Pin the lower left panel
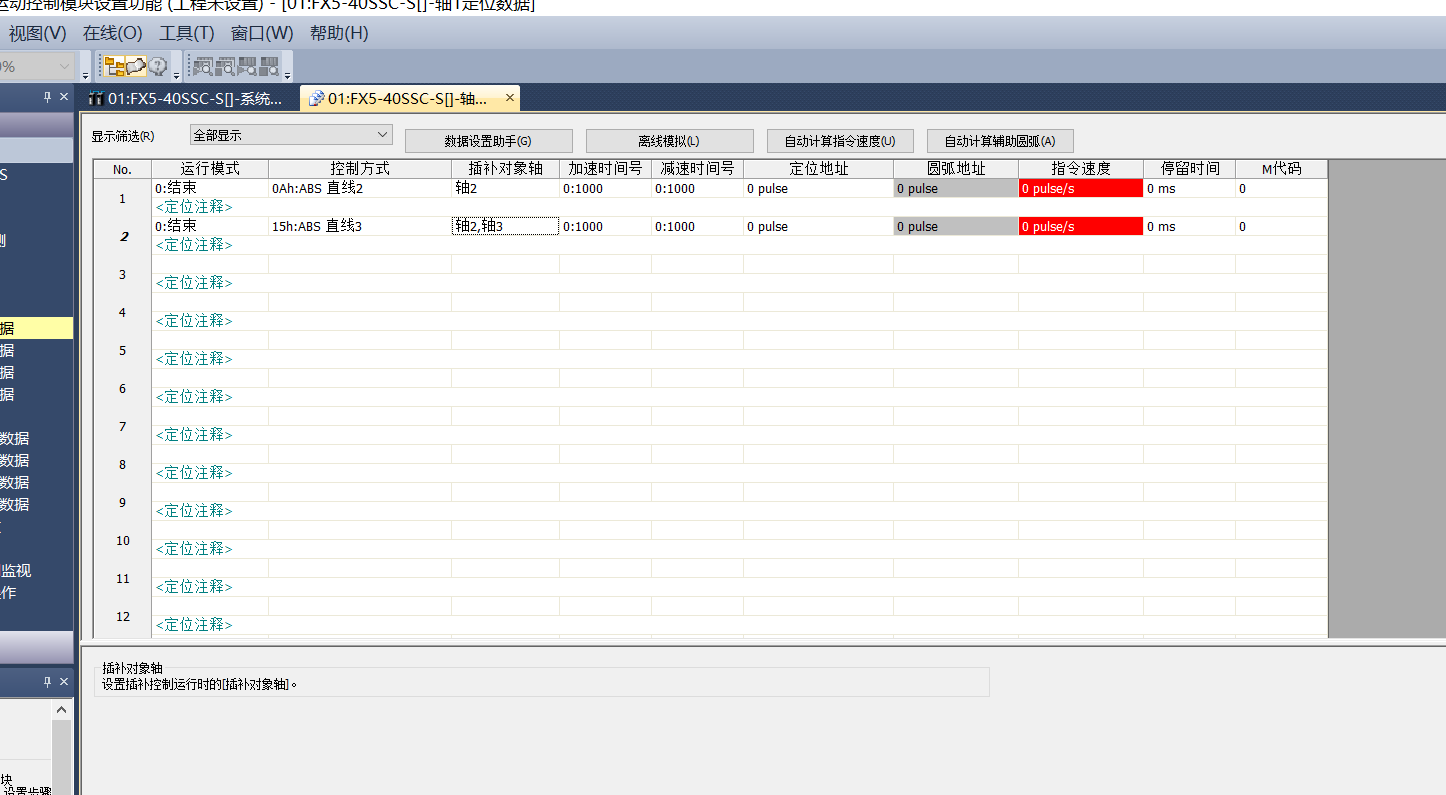 pyautogui.click(x=47, y=681)
